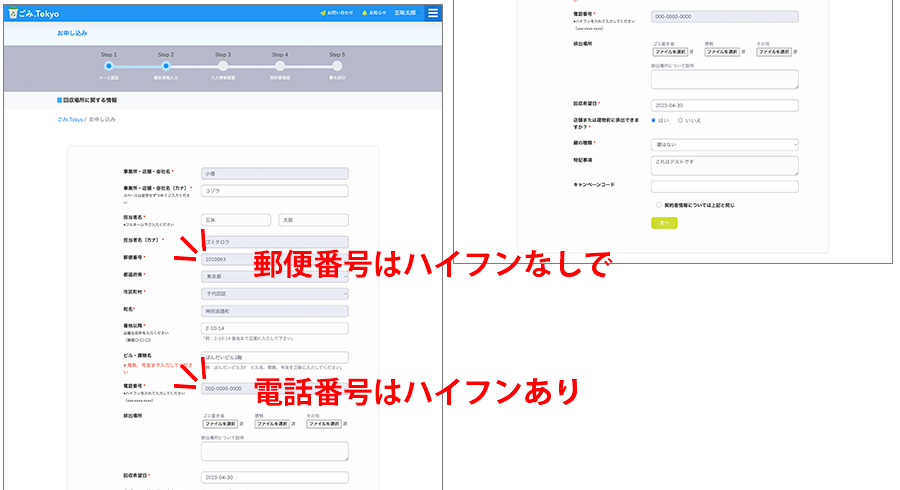Viewport: 900px width, 490px height.
Task: Open the 鍵の種類 dropdown showing 鍵はない
Action: pyautogui.click(x=724, y=145)
